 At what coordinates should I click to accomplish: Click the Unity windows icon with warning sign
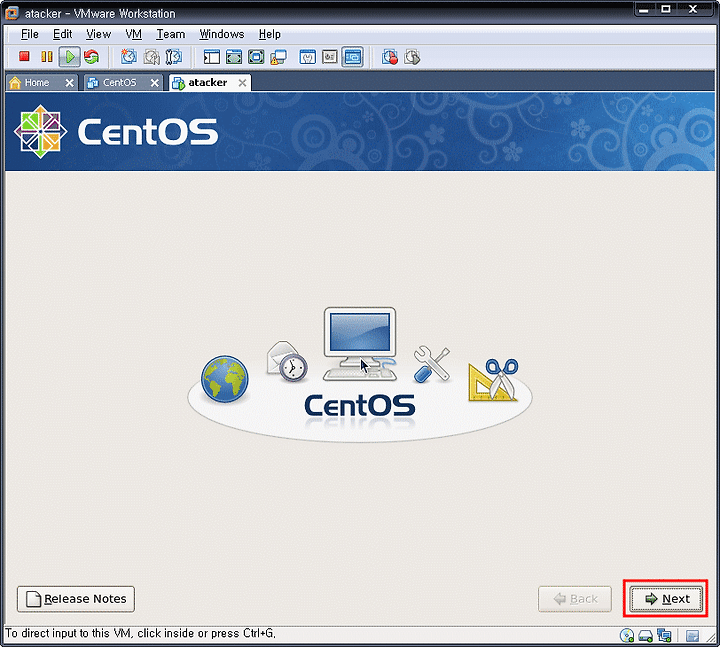click(x=279, y=57)
